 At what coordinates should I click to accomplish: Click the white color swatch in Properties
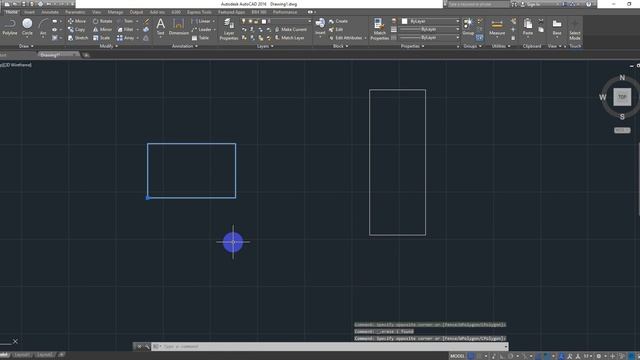coord(404,21)
